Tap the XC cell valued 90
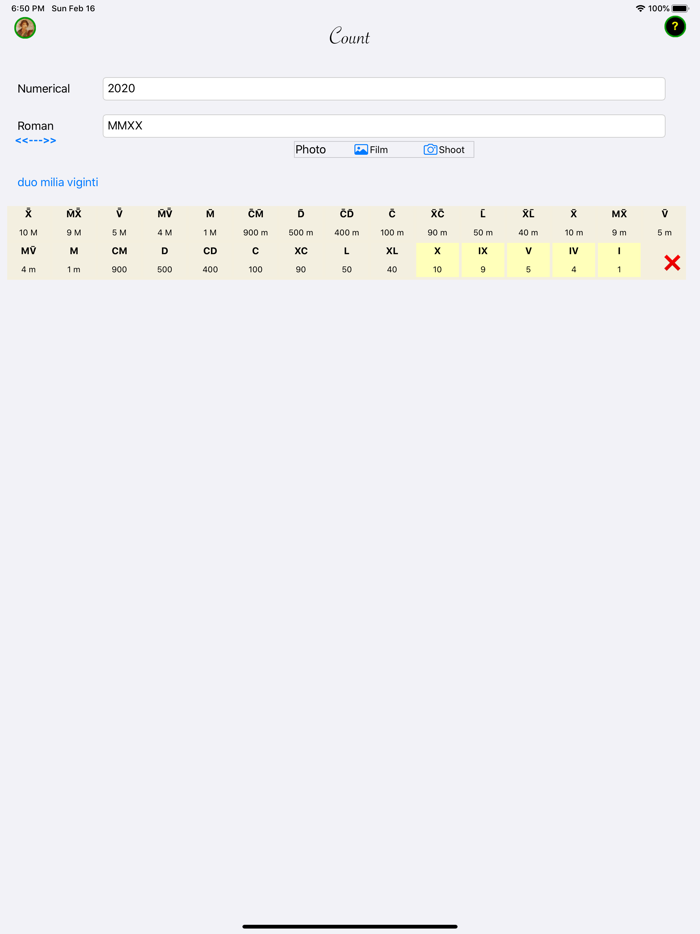This screenshot has width=700, height=934. click(301, 260)
